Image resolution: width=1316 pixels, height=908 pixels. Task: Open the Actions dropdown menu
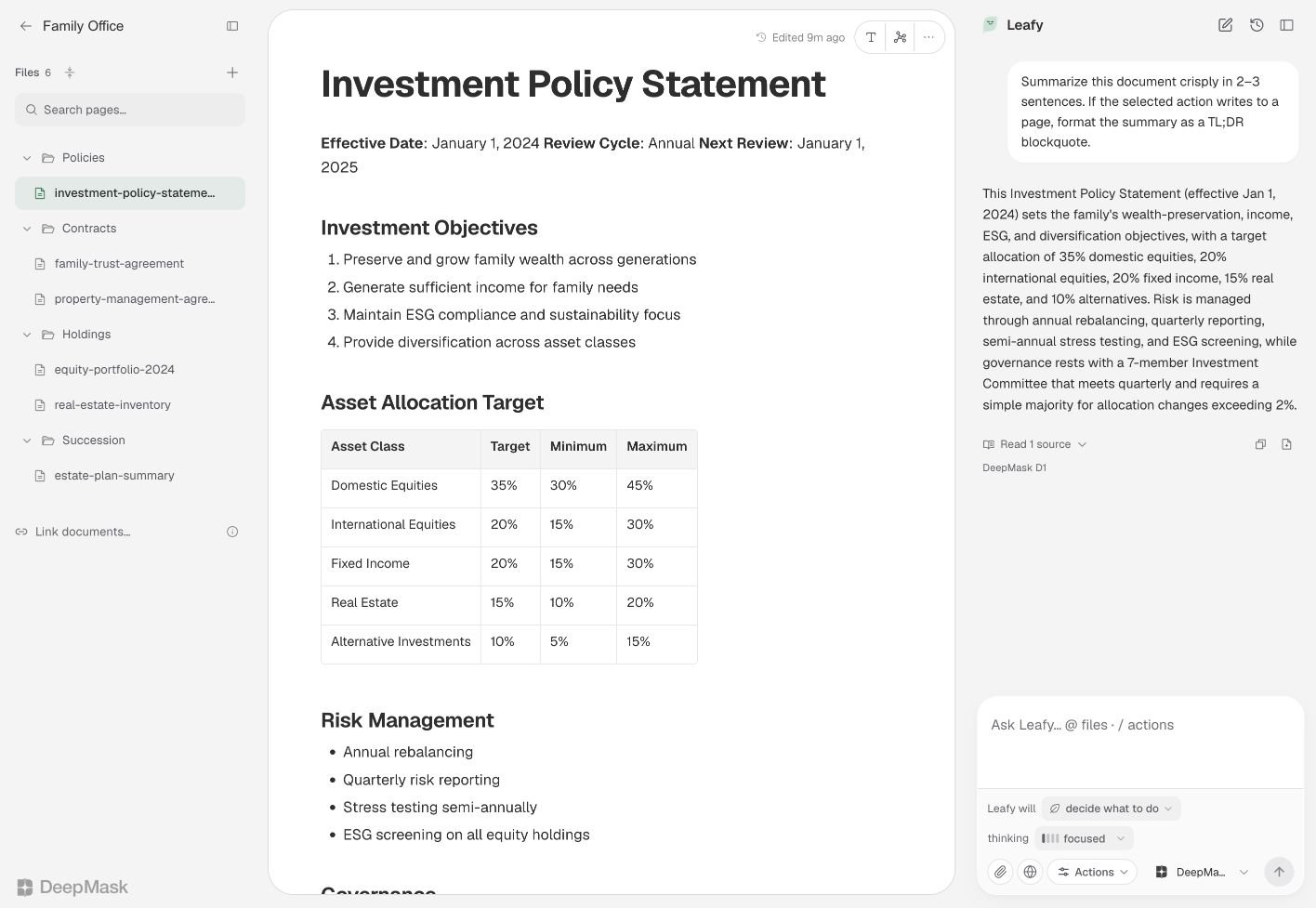click(x=1092, y=872)
